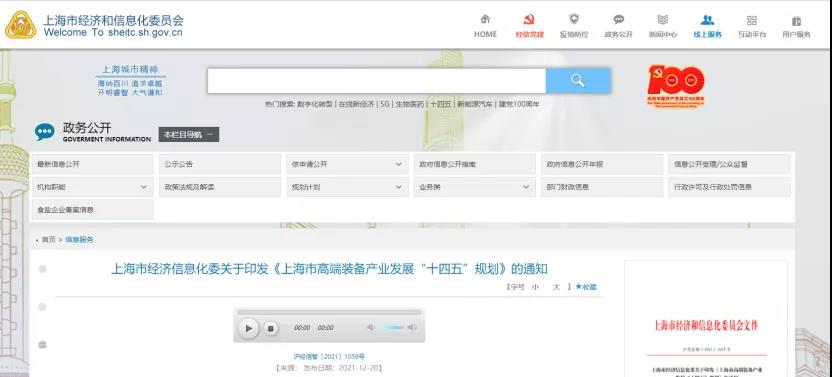This screenshot has height=377, width=832.
Task: Click the commission gold logo
Action: point(21,25)
